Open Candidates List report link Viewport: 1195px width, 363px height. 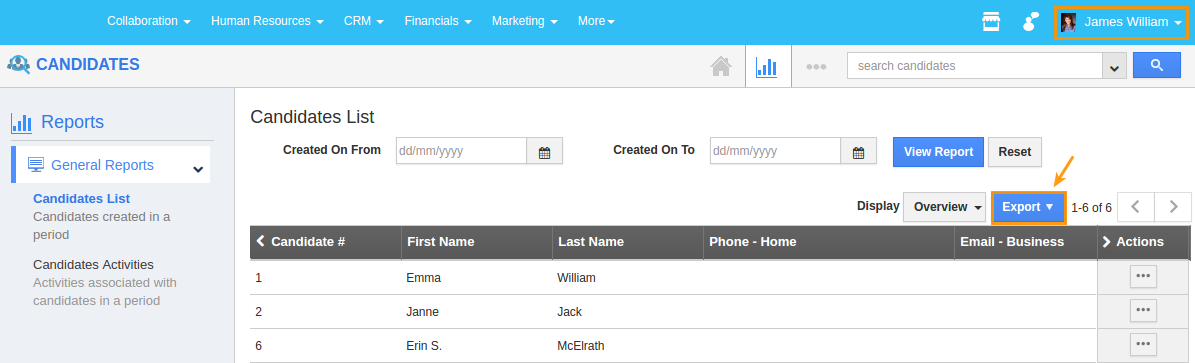[82, 198]
